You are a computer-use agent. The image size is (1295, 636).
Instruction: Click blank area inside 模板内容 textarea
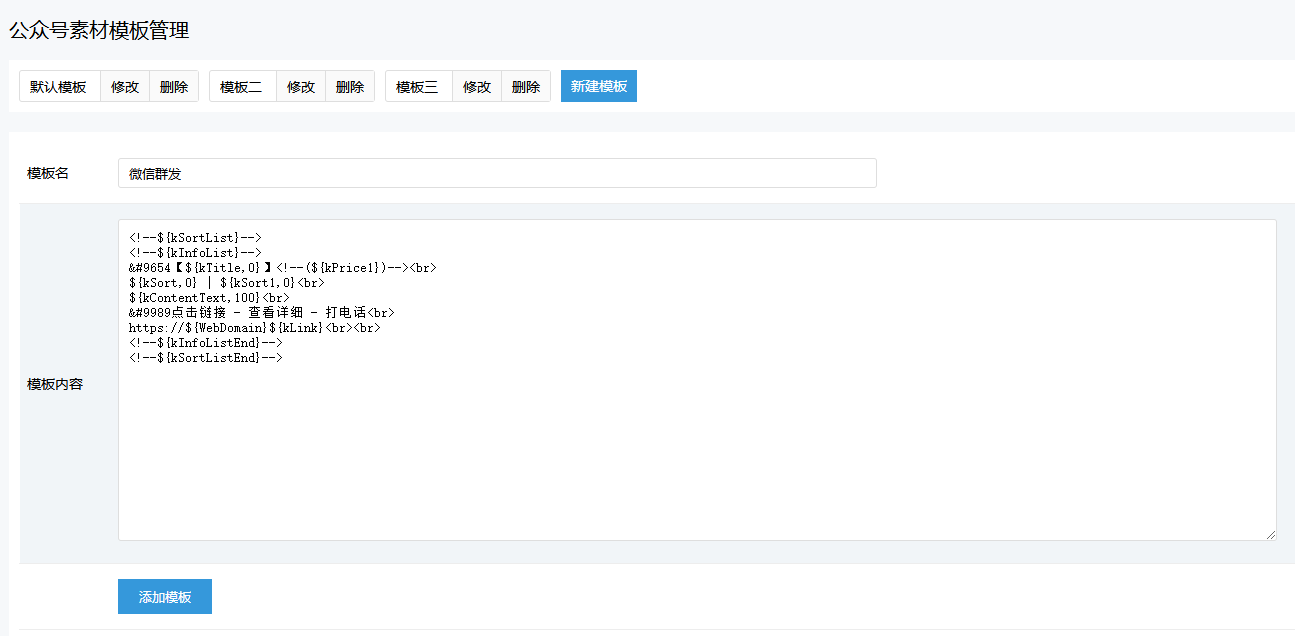tap(696, 450)
